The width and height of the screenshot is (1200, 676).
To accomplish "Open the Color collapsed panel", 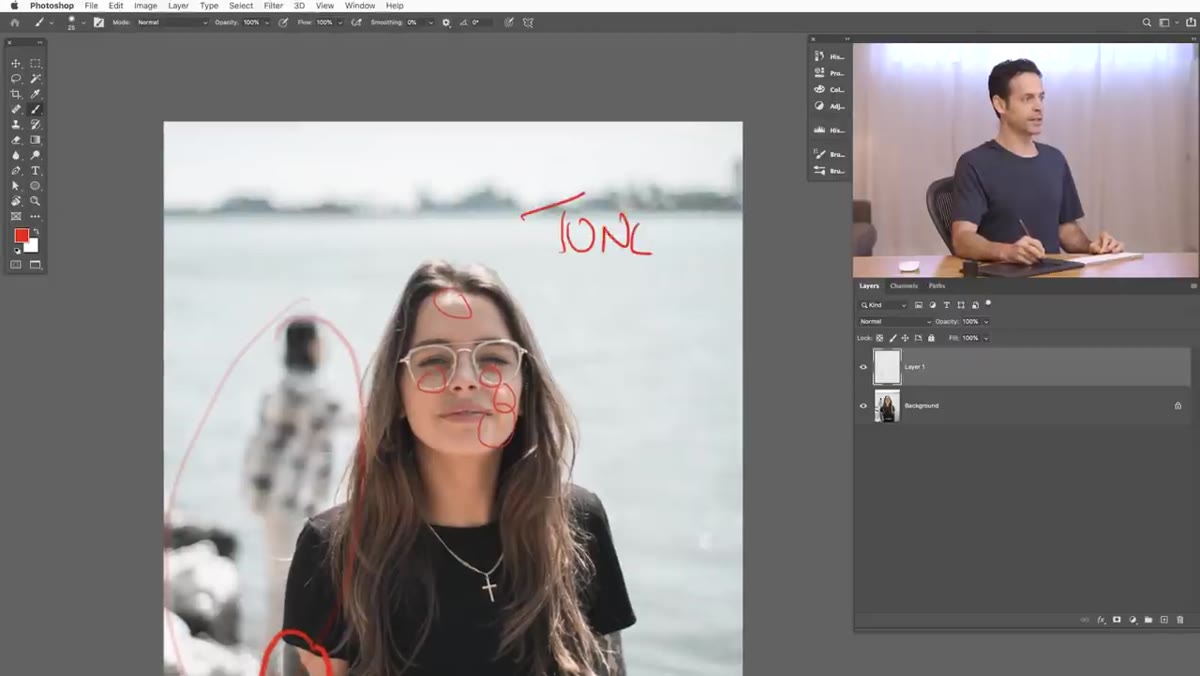I will pos(829,89).
